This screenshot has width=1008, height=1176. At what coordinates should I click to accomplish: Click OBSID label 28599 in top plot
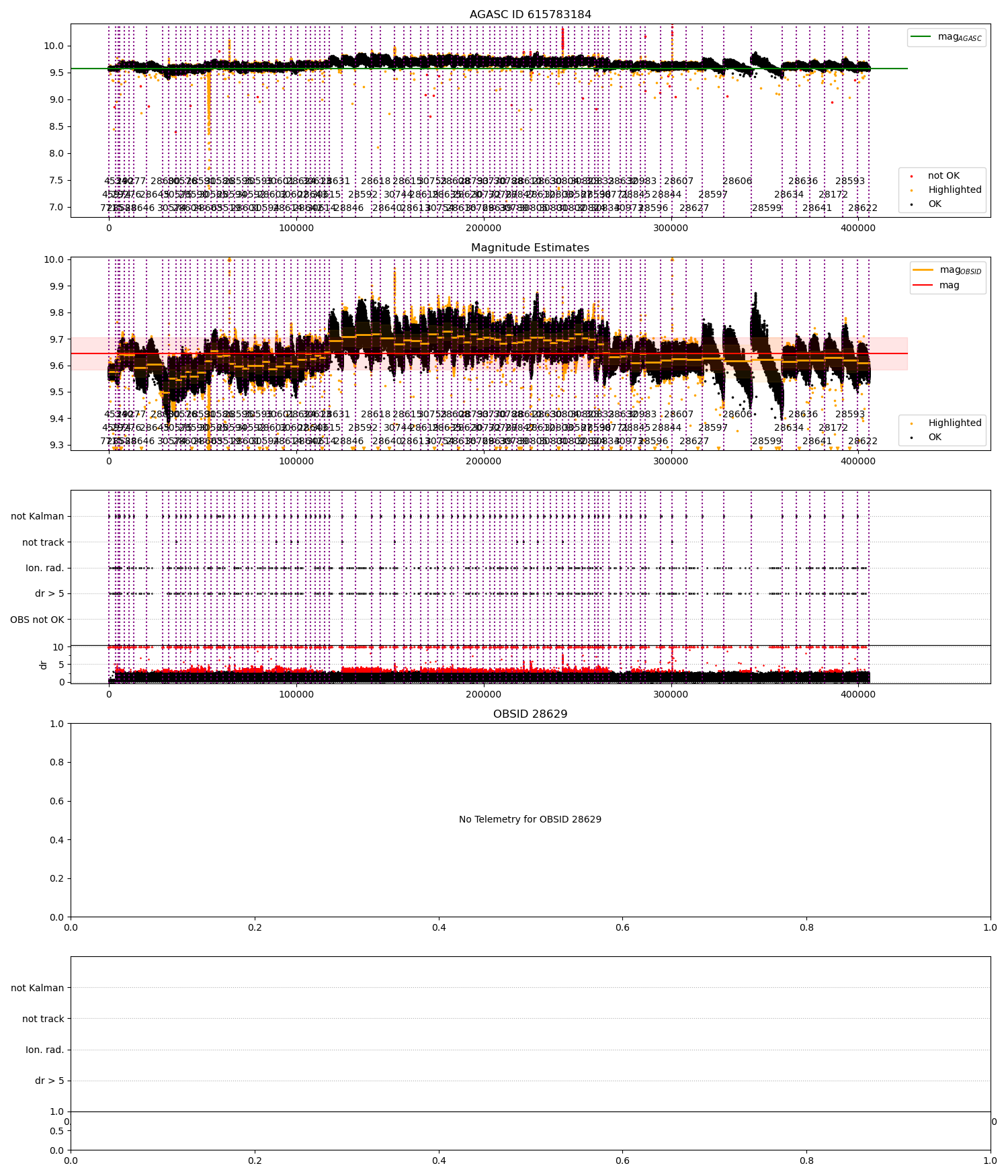click(x=767, y=208)
